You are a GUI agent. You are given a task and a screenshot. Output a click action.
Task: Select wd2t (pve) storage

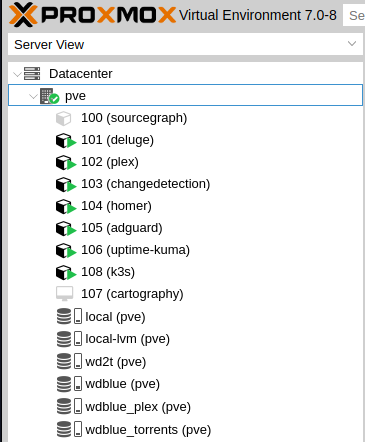pos(116,362)
